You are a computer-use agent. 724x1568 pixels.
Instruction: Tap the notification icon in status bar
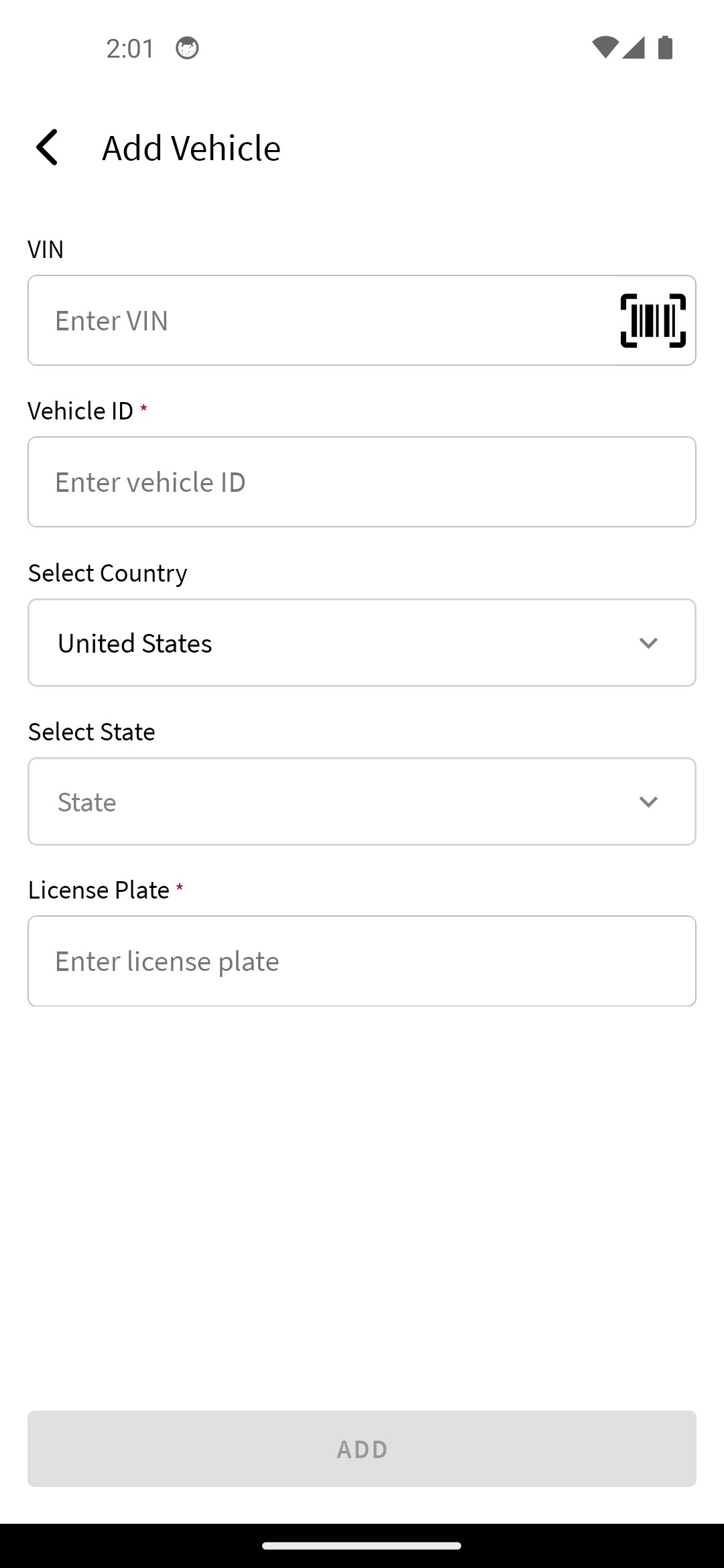pos(187,48)
